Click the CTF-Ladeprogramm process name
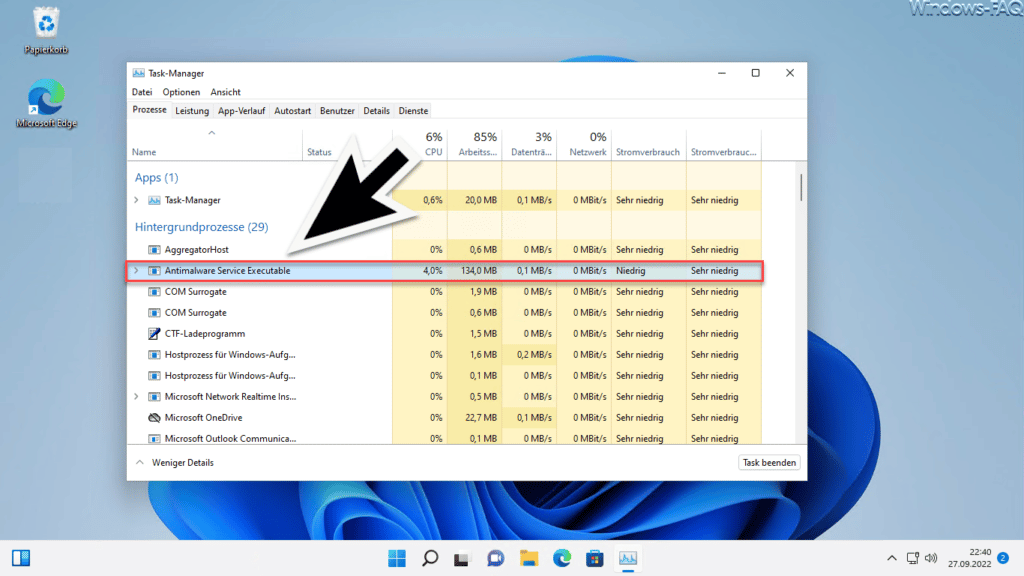 [x=205, y=334]
